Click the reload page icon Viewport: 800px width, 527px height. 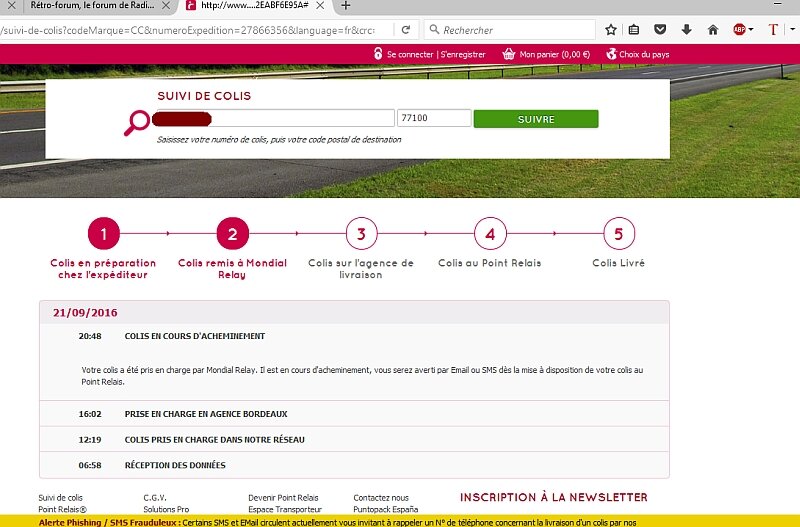(406, 30)
